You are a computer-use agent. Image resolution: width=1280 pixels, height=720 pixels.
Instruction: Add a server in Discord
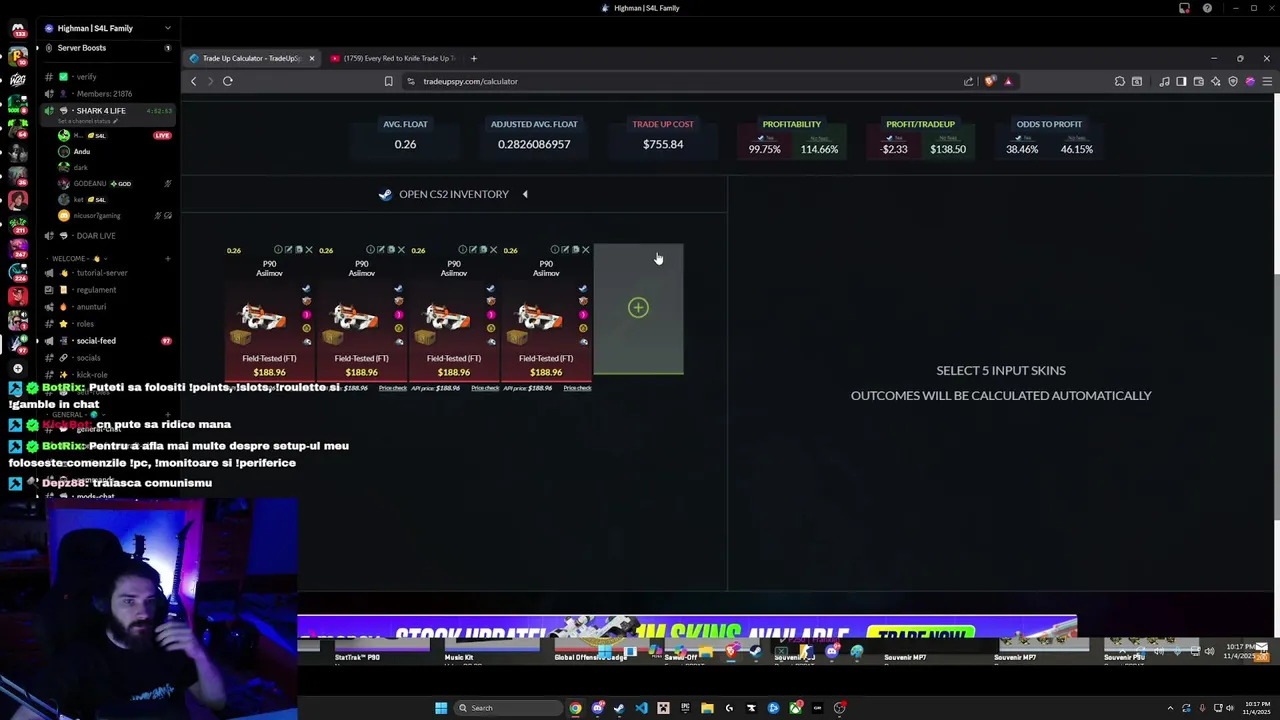[17, 368]
